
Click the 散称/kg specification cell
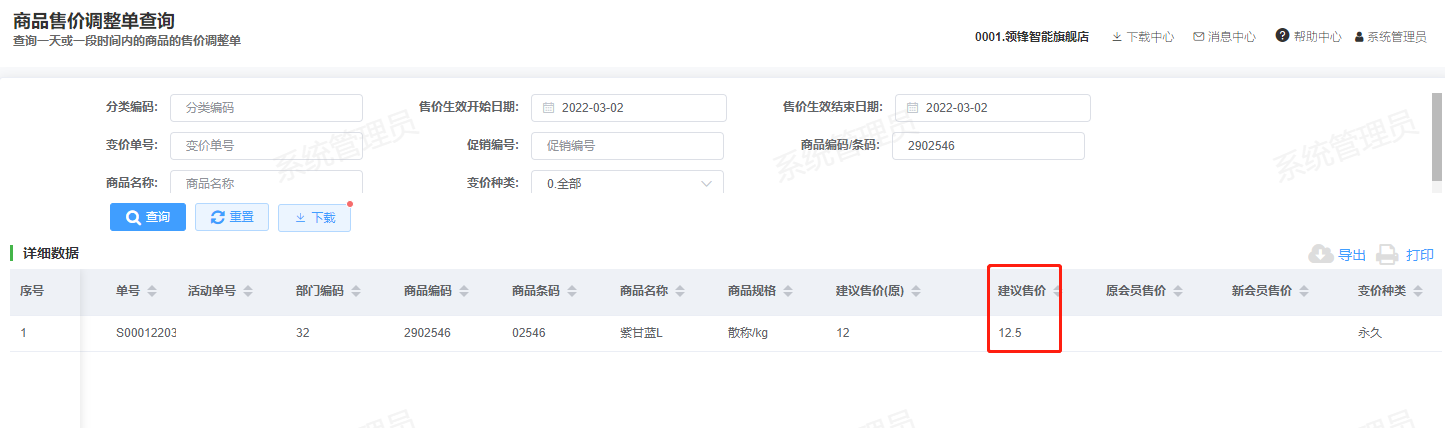(747, 333)
